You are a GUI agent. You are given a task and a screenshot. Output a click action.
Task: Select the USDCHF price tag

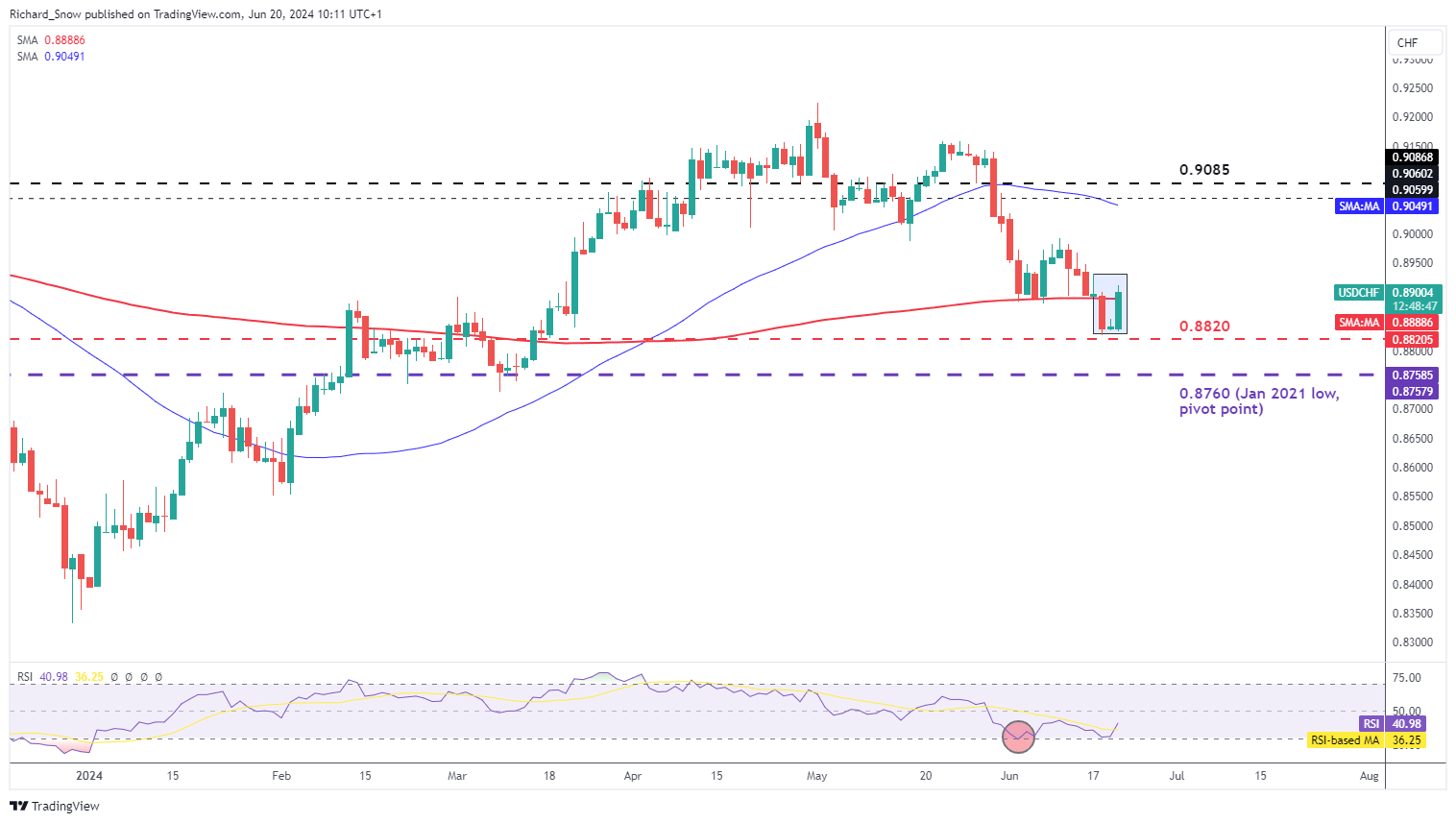[1359, 293]
